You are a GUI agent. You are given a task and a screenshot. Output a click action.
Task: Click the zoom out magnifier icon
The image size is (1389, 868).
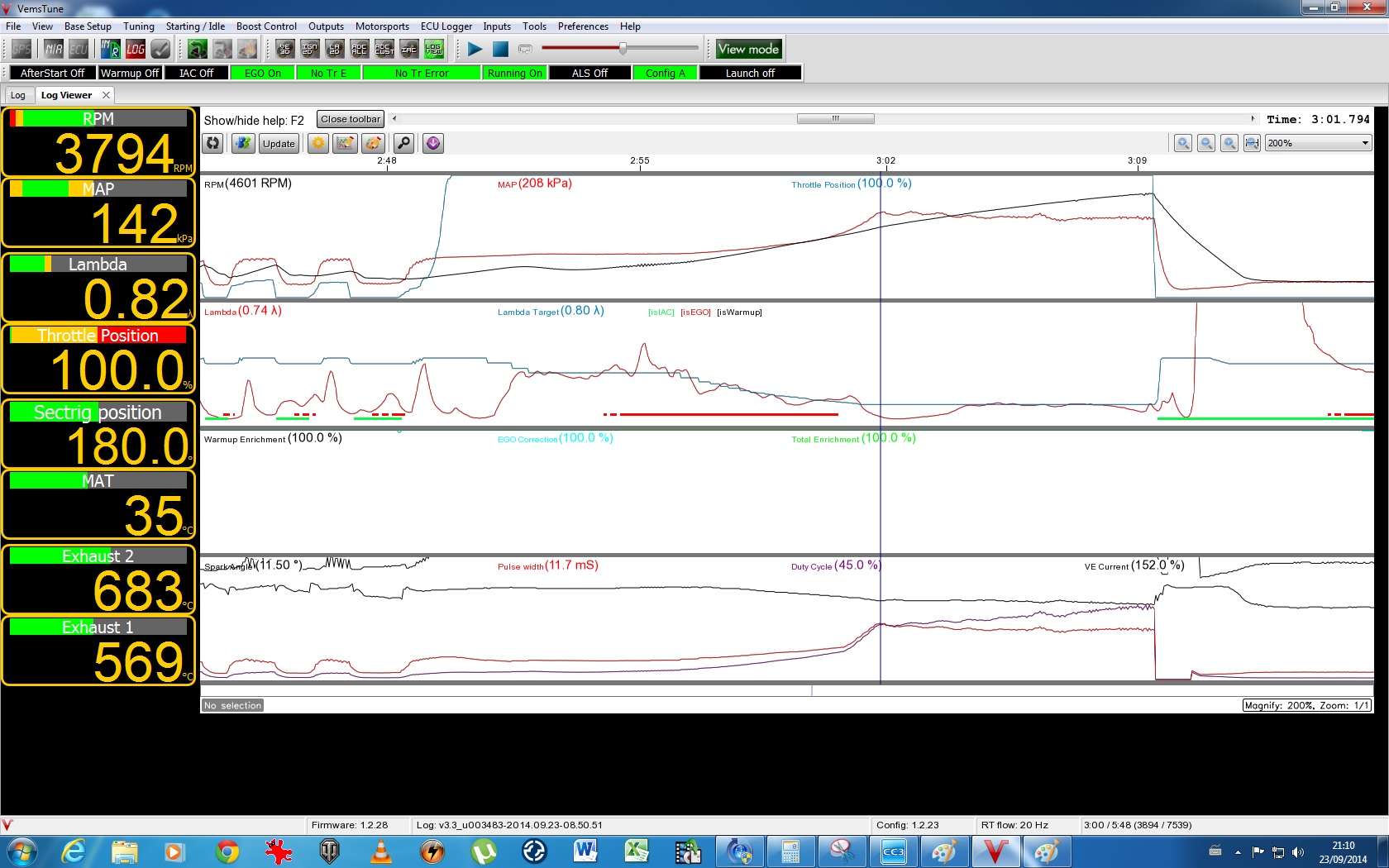point(1206,144)
